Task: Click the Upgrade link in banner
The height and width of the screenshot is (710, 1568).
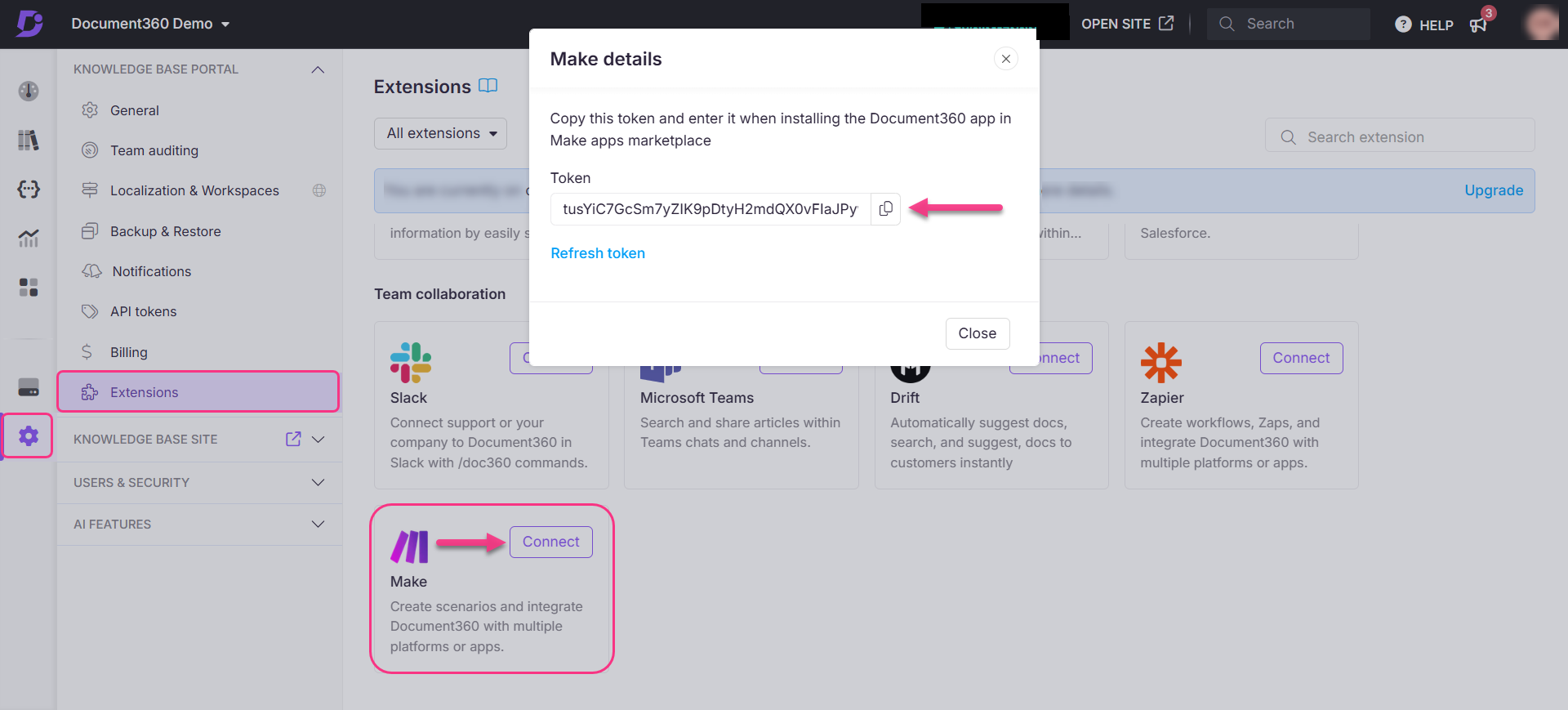Action: [x=1494, y=190]
